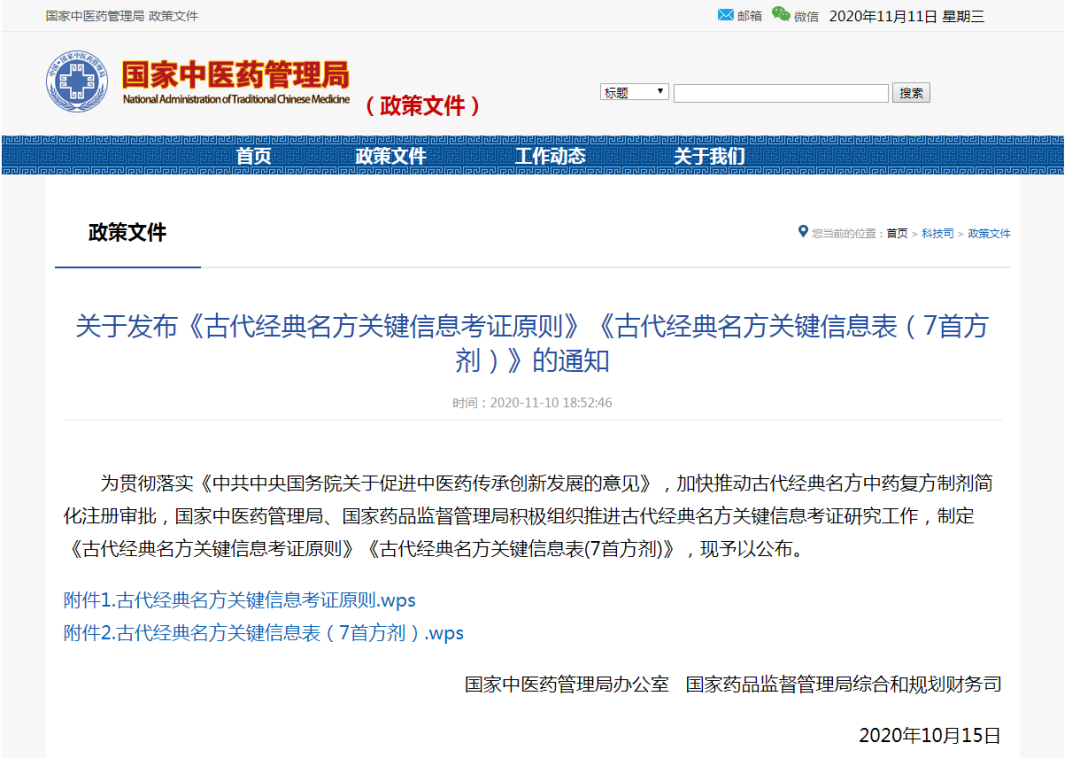Click the 微信 text link
Screen dimensions: 1080x758
point(806,16)
